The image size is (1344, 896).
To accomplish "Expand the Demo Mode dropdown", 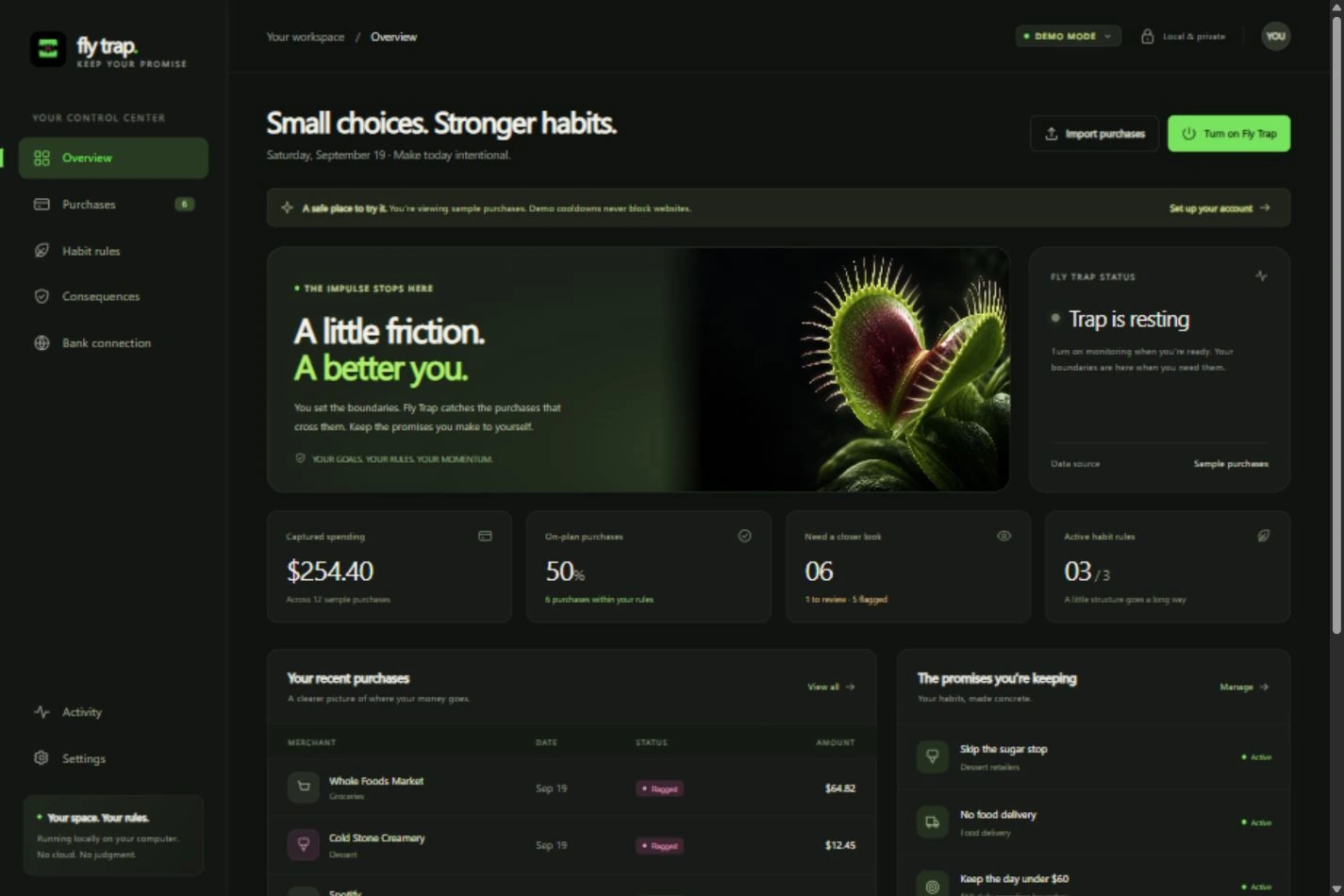I will pyautogui.click(x=1068, y=36).
